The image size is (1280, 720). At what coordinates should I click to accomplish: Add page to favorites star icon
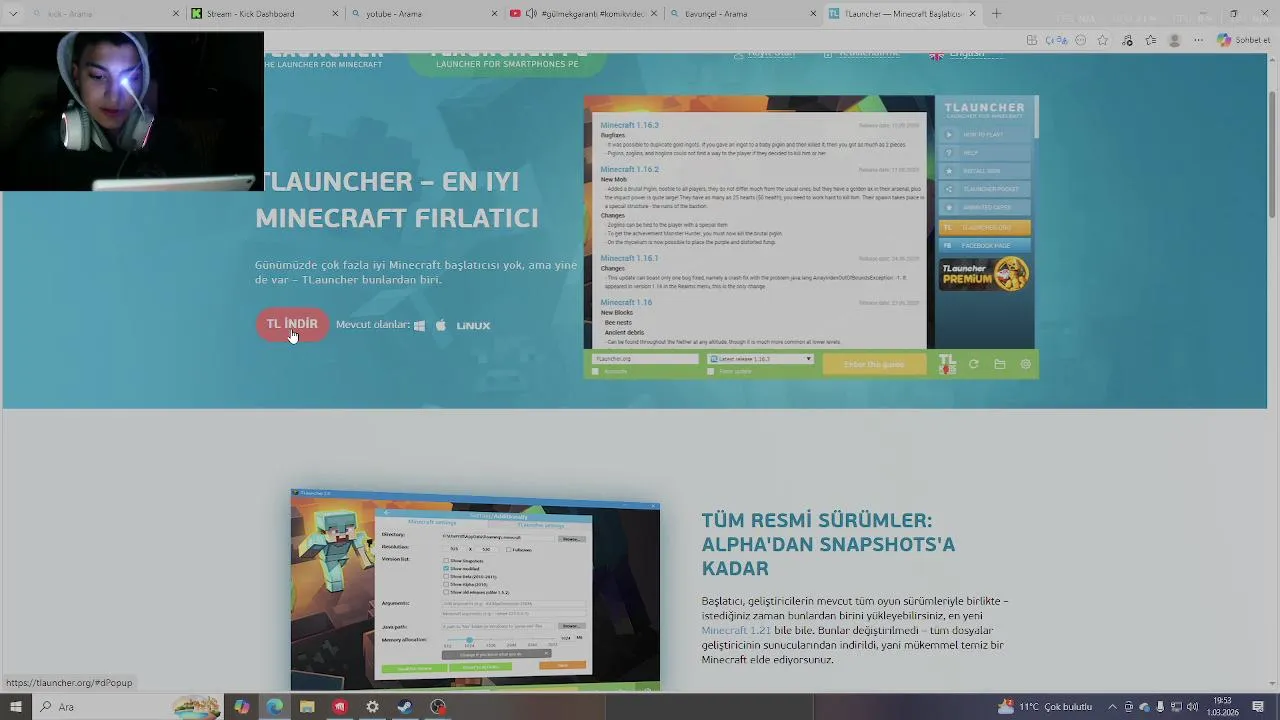click(1103, 40)
